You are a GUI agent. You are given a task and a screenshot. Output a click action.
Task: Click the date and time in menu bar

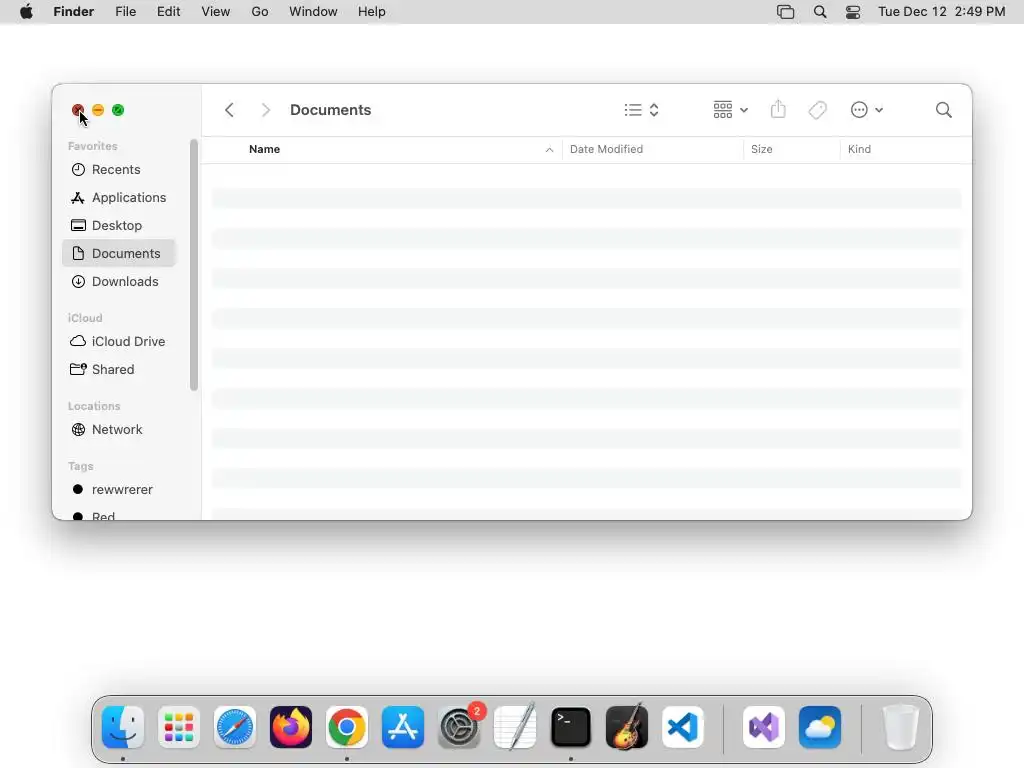pyautogui.click(x=942, y=12)
